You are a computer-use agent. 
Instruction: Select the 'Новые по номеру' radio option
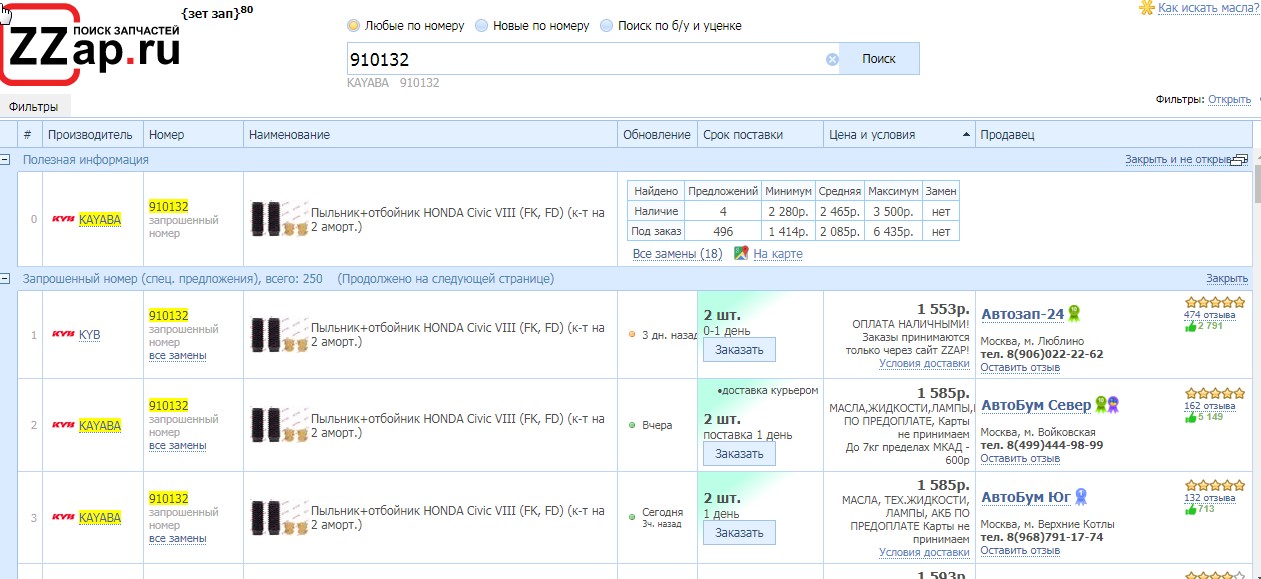(x=482, y=26)
